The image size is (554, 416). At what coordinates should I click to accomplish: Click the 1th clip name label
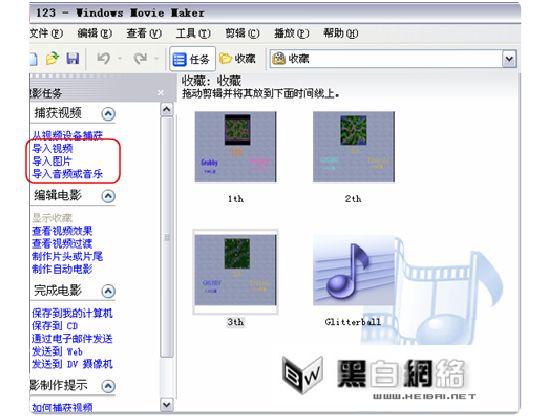[x=236, y=199]
